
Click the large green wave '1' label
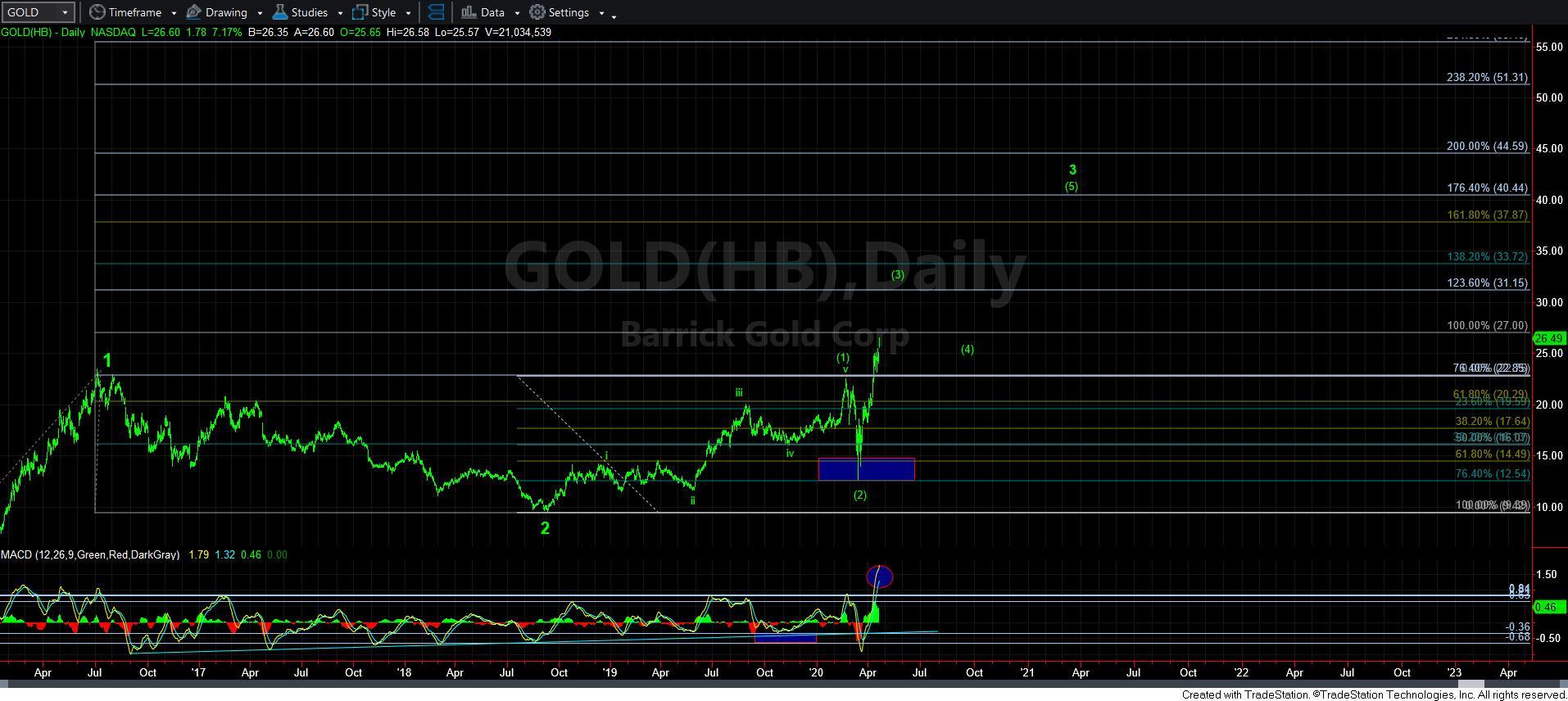coord(107,360)
